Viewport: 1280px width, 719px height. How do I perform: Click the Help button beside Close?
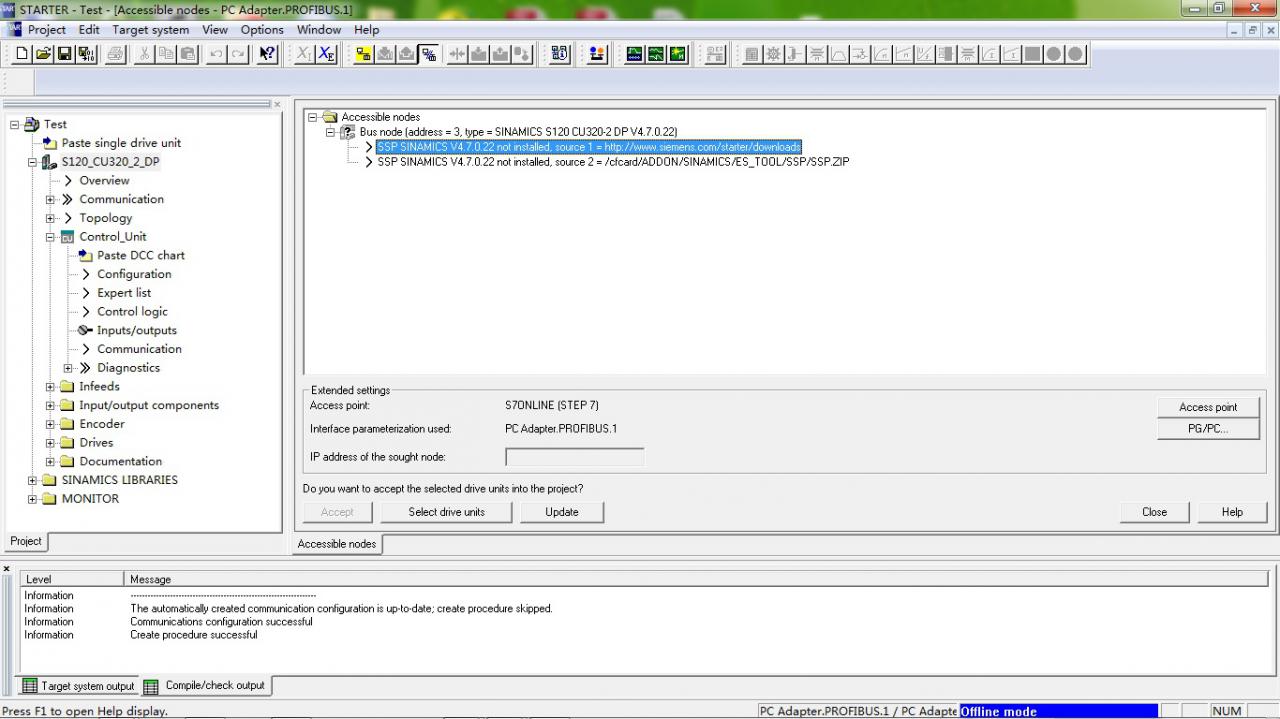tap(1232, 512)
